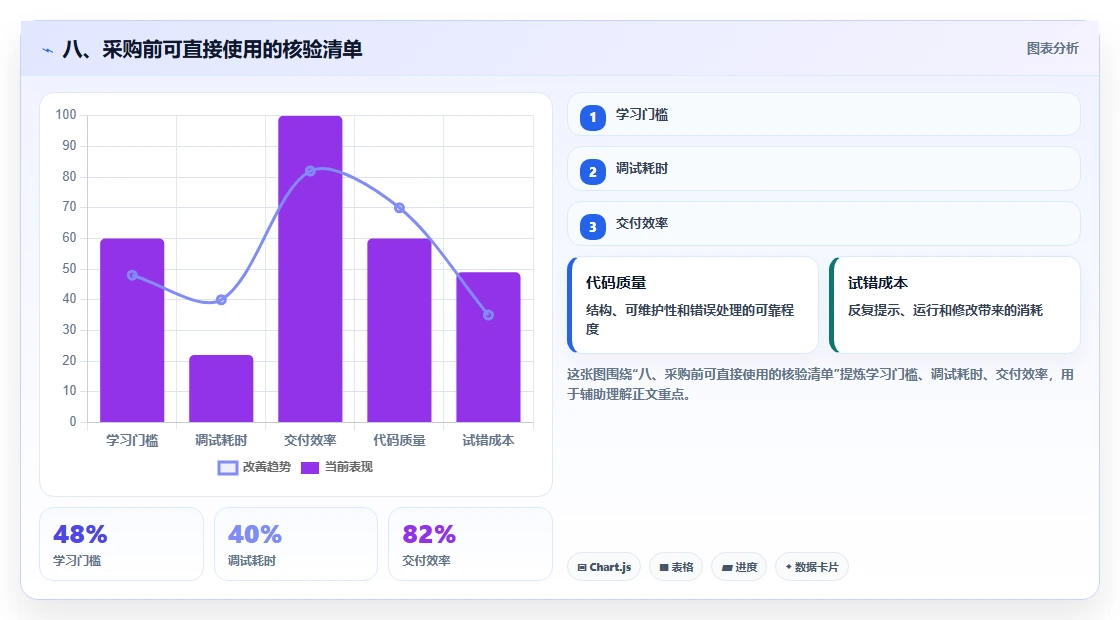Click the number 2 badge for 调试耗时
1120x620 pixels.
593,172
